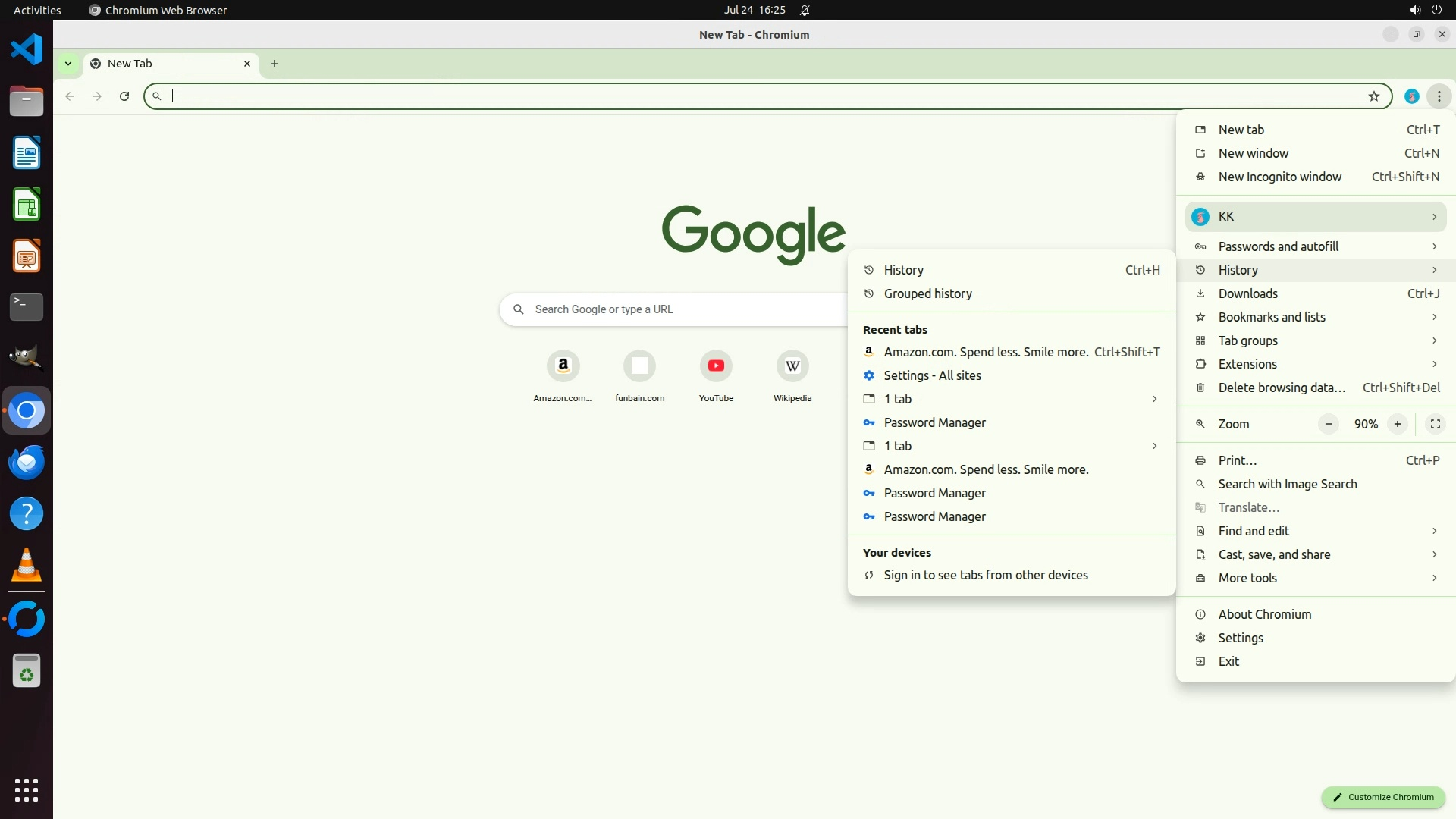This screenshot has width=1456, height=819.
Task: Open the Wikipedia shortcut icon
Action: pyautogui.click(x=792, y=366)
